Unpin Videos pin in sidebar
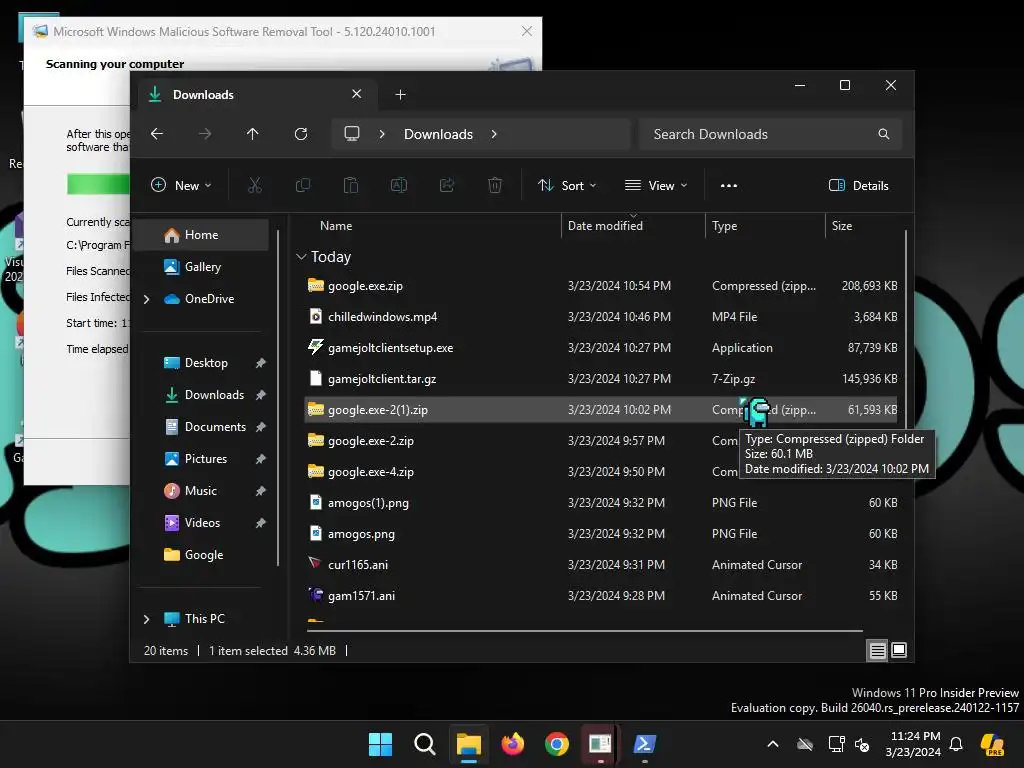Screen dimensions: 1024x768 click(261, 523)
